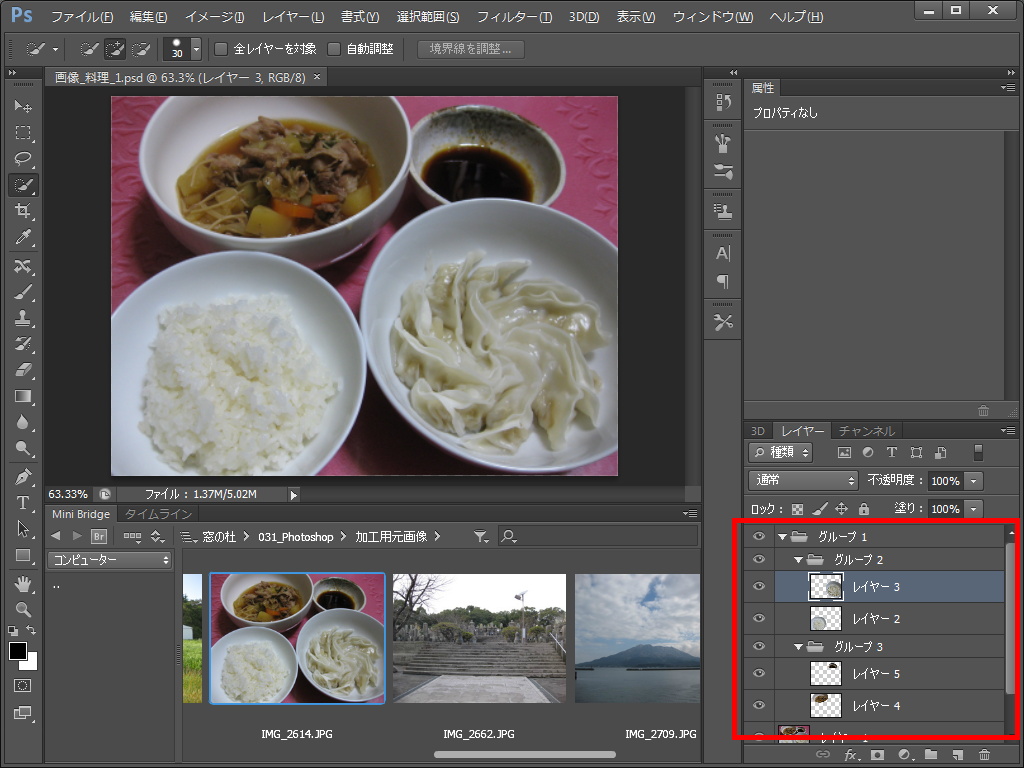
Task: Select the Brush tool
Action: coord(23,292)
